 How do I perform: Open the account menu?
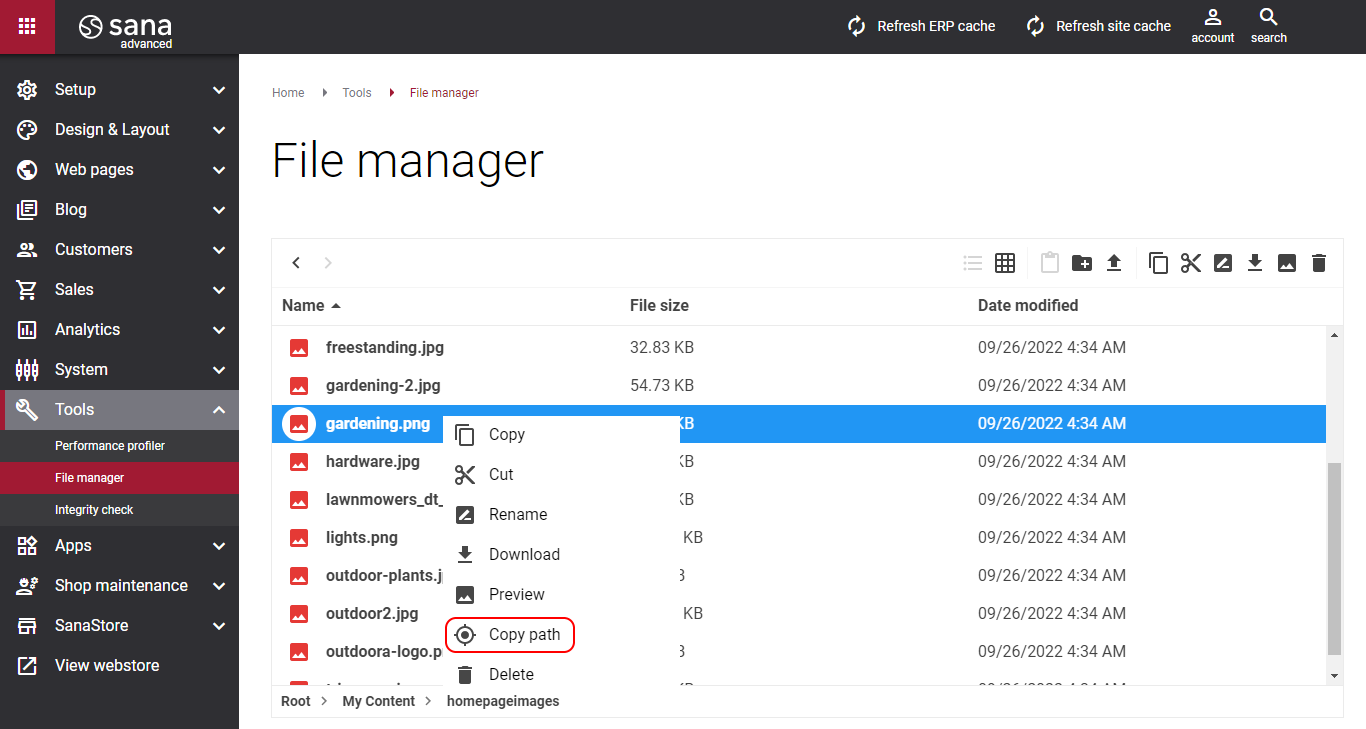tap(1213, 26)
